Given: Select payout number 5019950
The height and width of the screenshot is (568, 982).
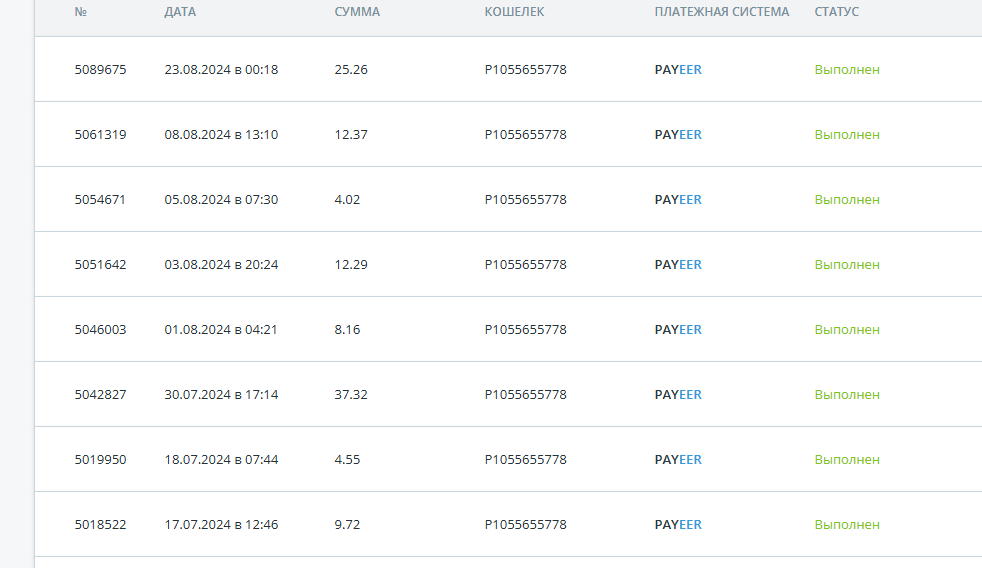Looking at the screenshot, I should pos(100,460).
